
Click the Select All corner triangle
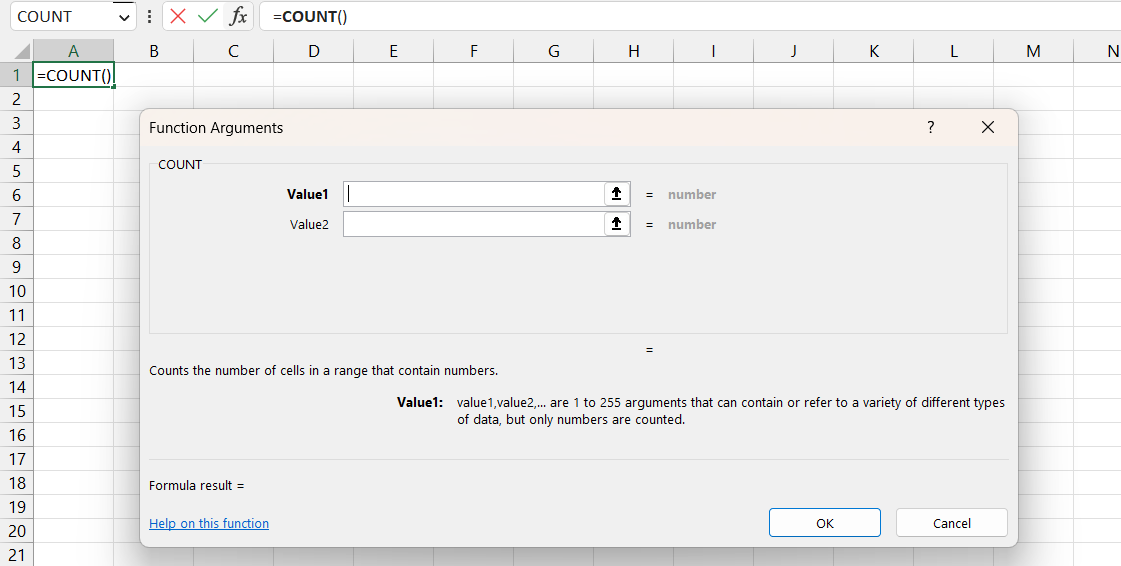point(17,51)
